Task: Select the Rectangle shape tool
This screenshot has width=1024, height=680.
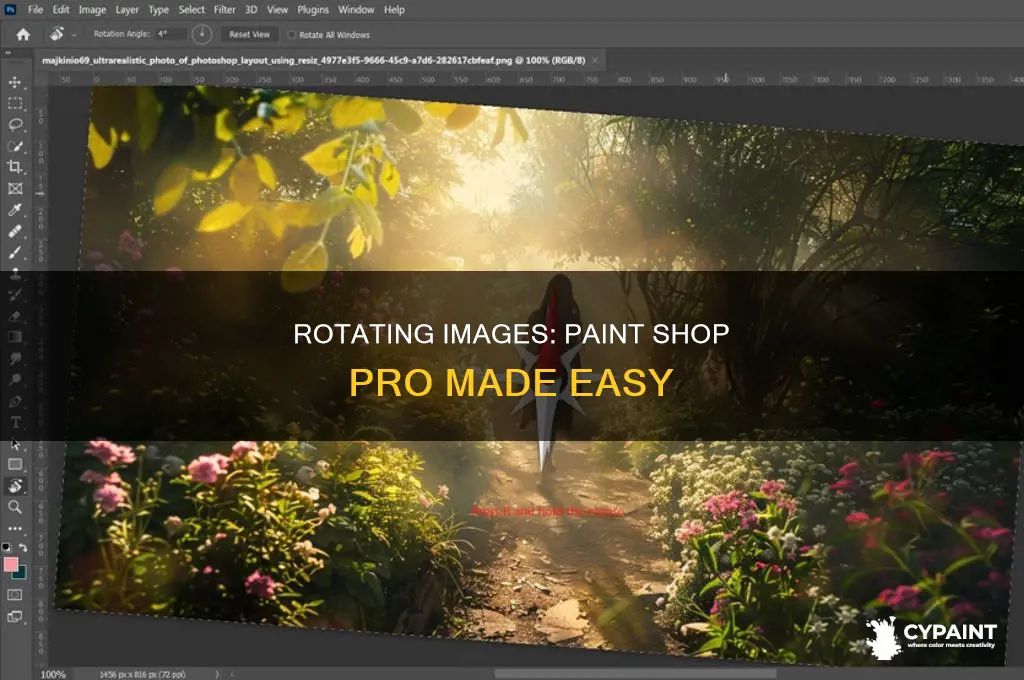Action: pos(14,464)
